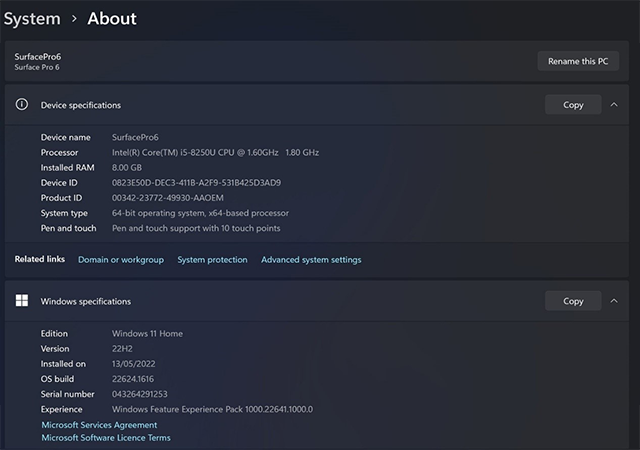This screenshot has height=450, width=640.
Task: Click the About breadcrumb title
Action: pos(112,19)
